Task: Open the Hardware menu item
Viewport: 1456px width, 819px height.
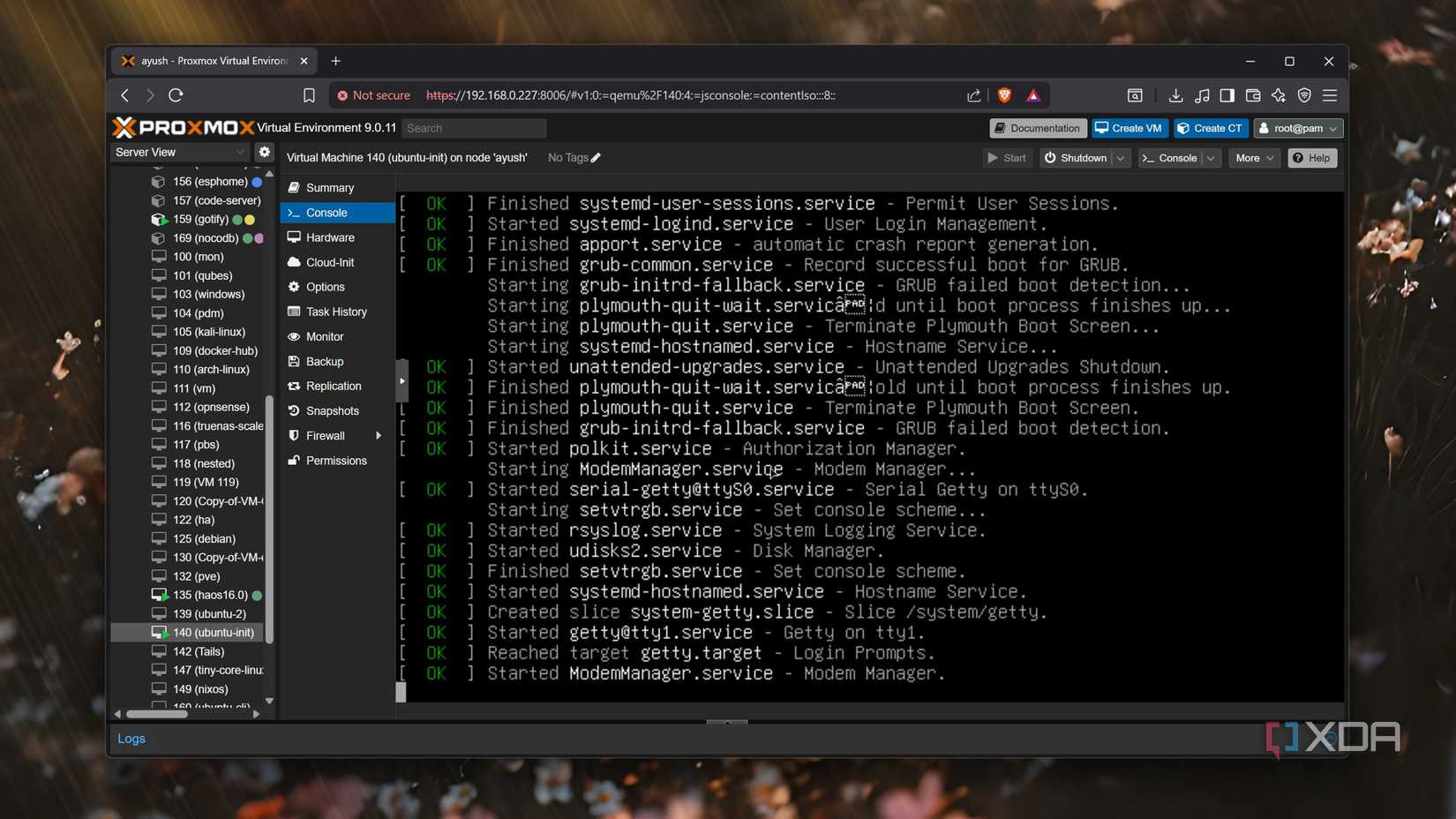Action: pos(330,237)
